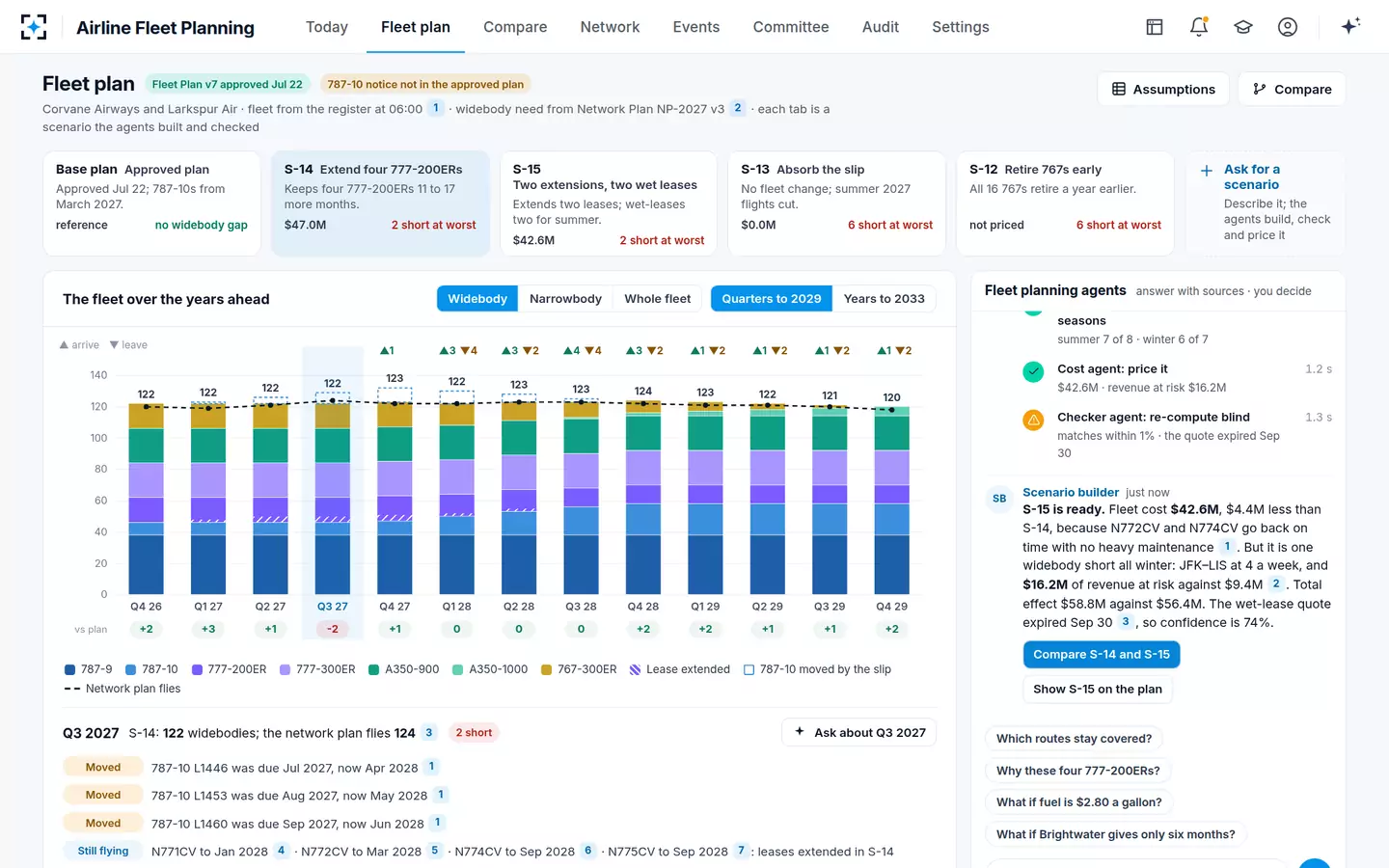Click the plus icon on Ask for a scenario
1389x868 pixels.
[1206, 171]
